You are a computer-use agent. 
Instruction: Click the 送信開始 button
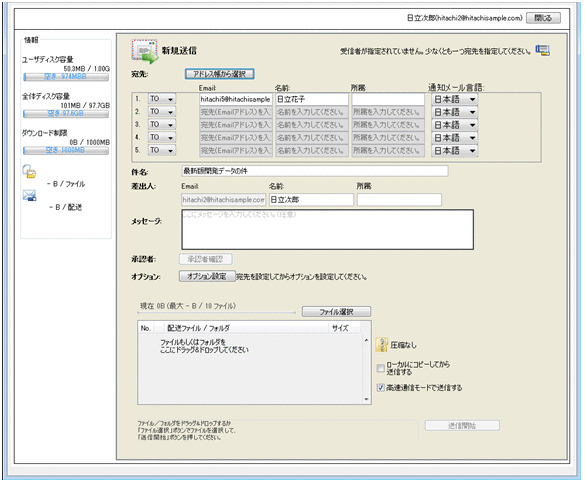coord(462,425)
